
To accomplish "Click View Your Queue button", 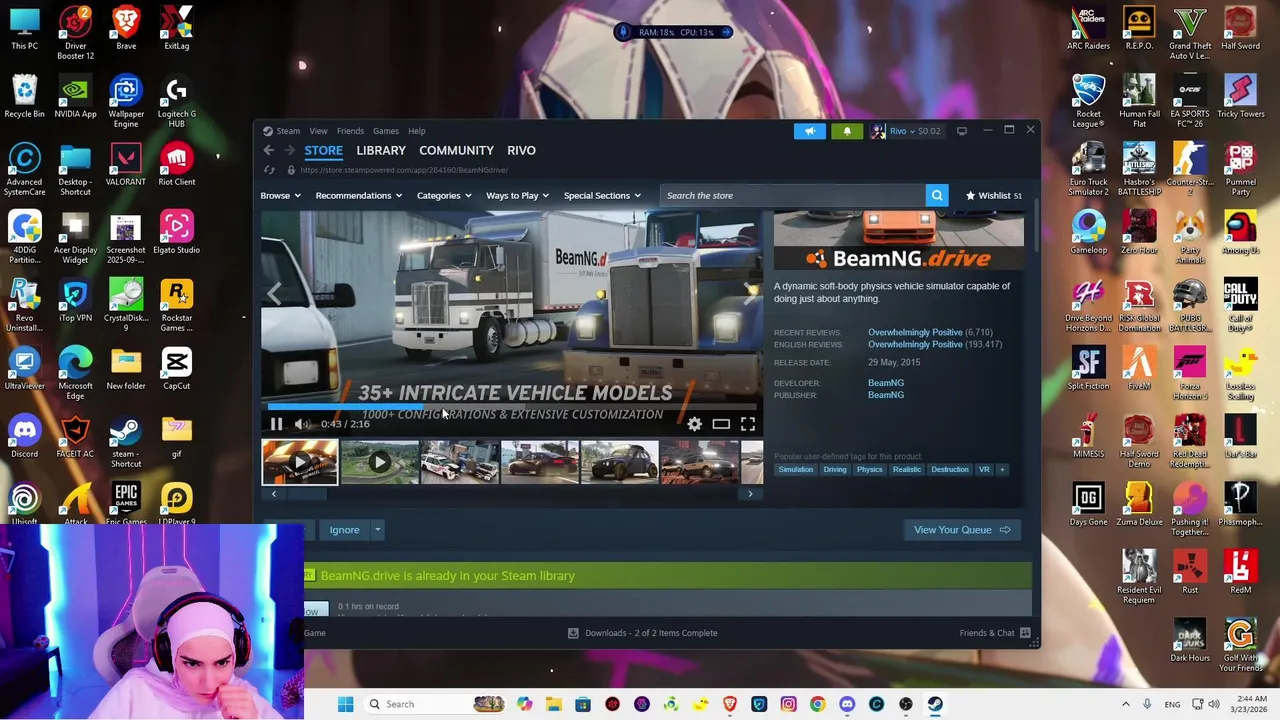I will pos(962,530).
